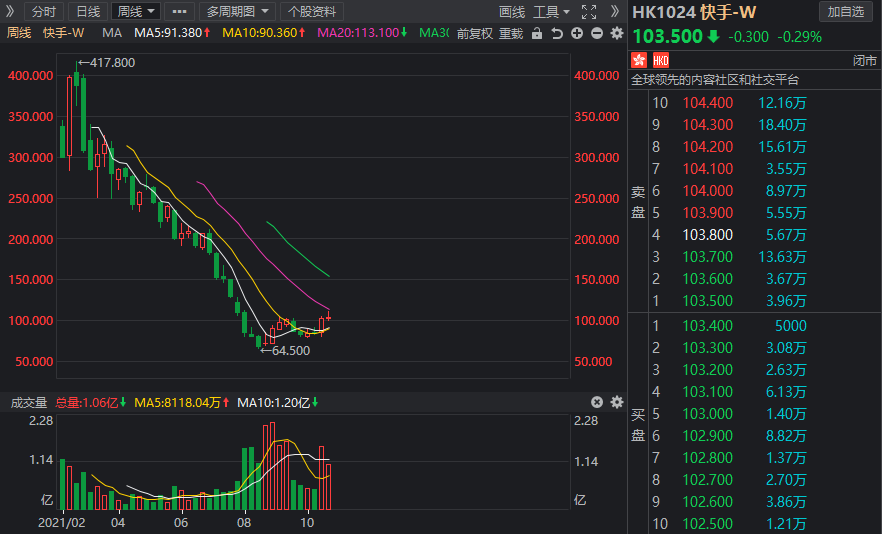Click sell volume 12.16万
Screen dimensions: 882x534
(x=782, y=103)
